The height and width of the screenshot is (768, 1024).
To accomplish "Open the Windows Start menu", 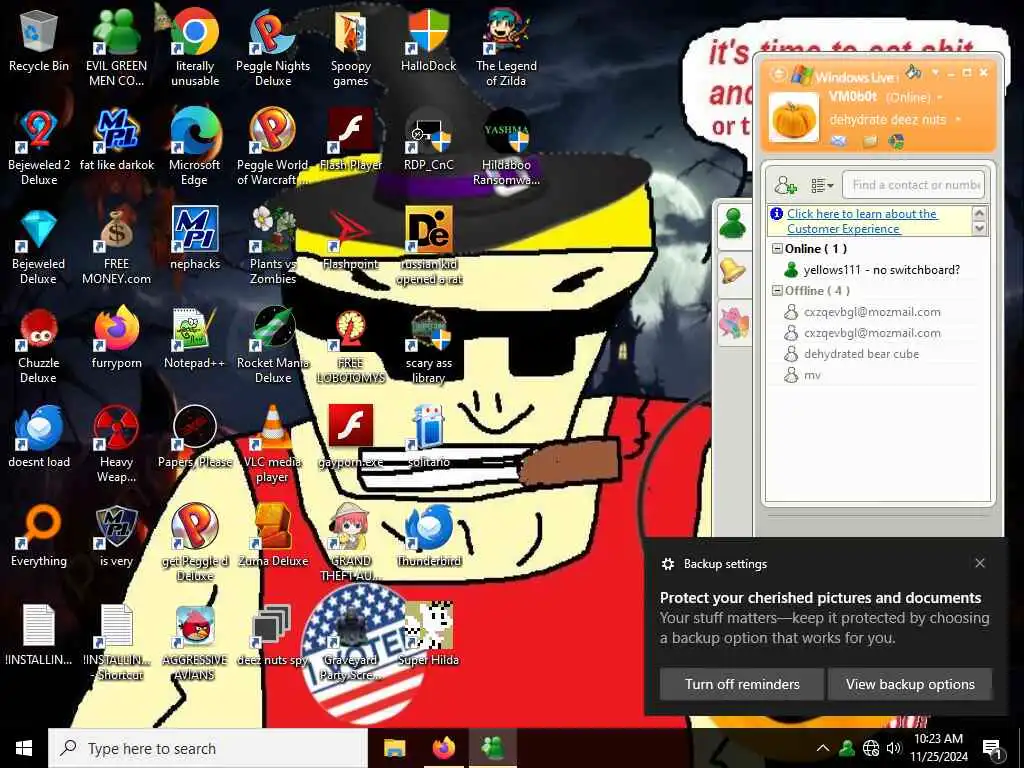I will tap(24, 748).
